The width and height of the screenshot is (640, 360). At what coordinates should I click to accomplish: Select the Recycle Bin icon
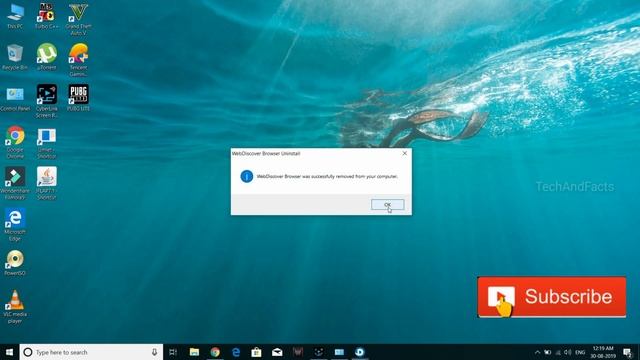click(15, 57)
